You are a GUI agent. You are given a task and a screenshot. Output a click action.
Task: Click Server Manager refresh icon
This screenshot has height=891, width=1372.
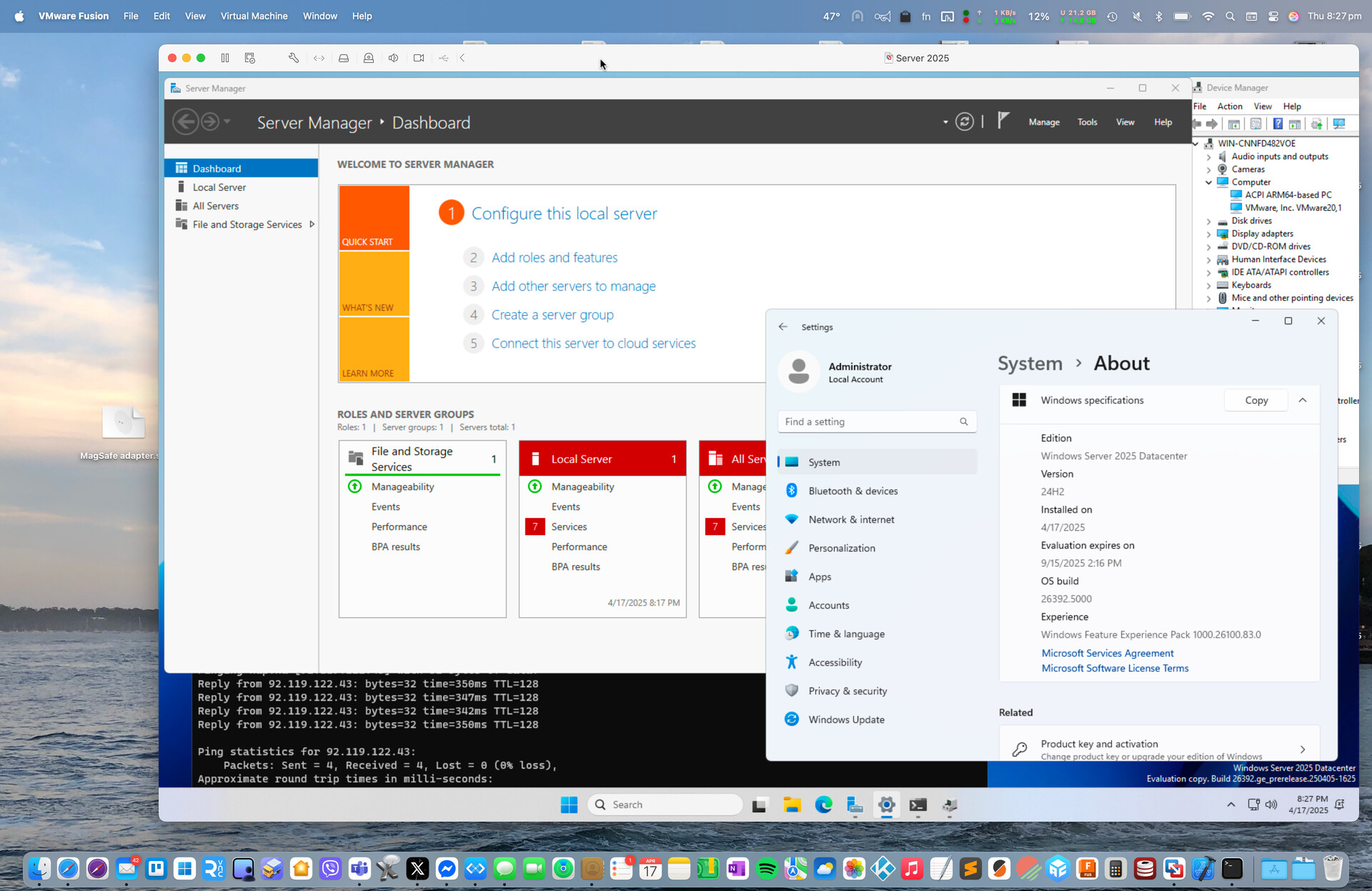tap(965, 122)
